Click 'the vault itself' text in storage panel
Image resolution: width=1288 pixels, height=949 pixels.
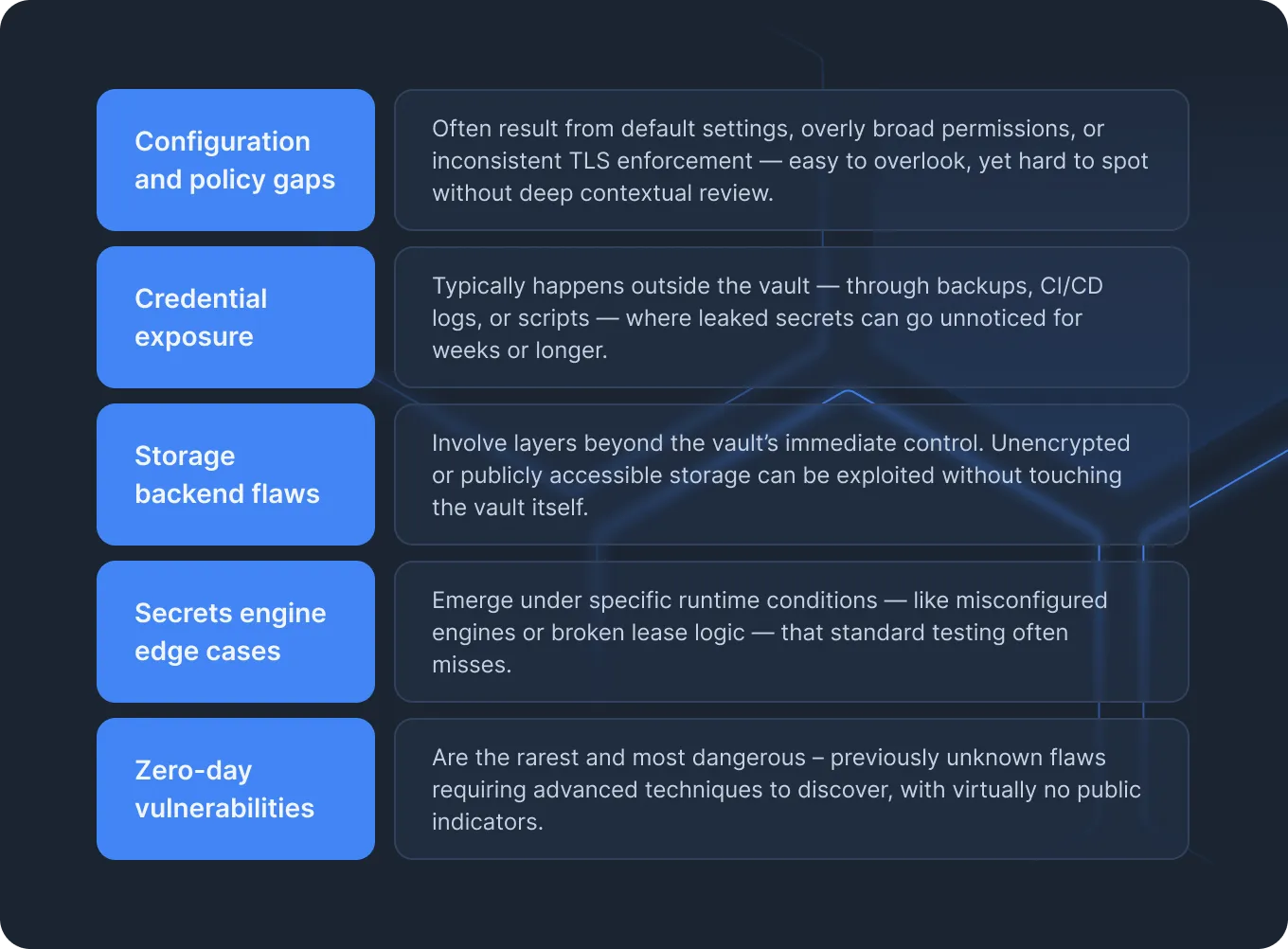point(510,508)
